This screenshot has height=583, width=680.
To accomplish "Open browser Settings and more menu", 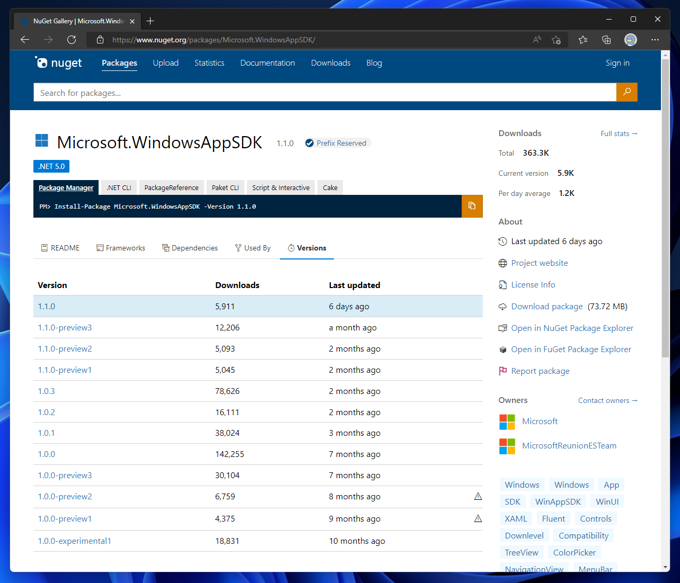I will (655, 40).
